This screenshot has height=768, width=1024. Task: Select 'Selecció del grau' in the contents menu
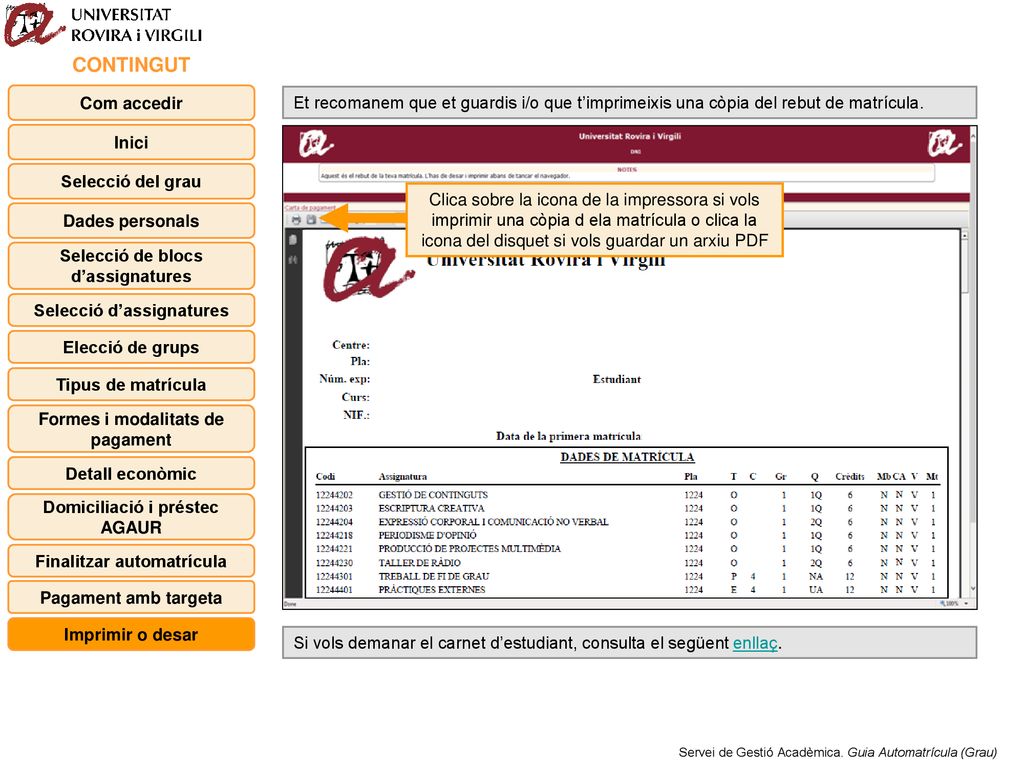(131, 182)
